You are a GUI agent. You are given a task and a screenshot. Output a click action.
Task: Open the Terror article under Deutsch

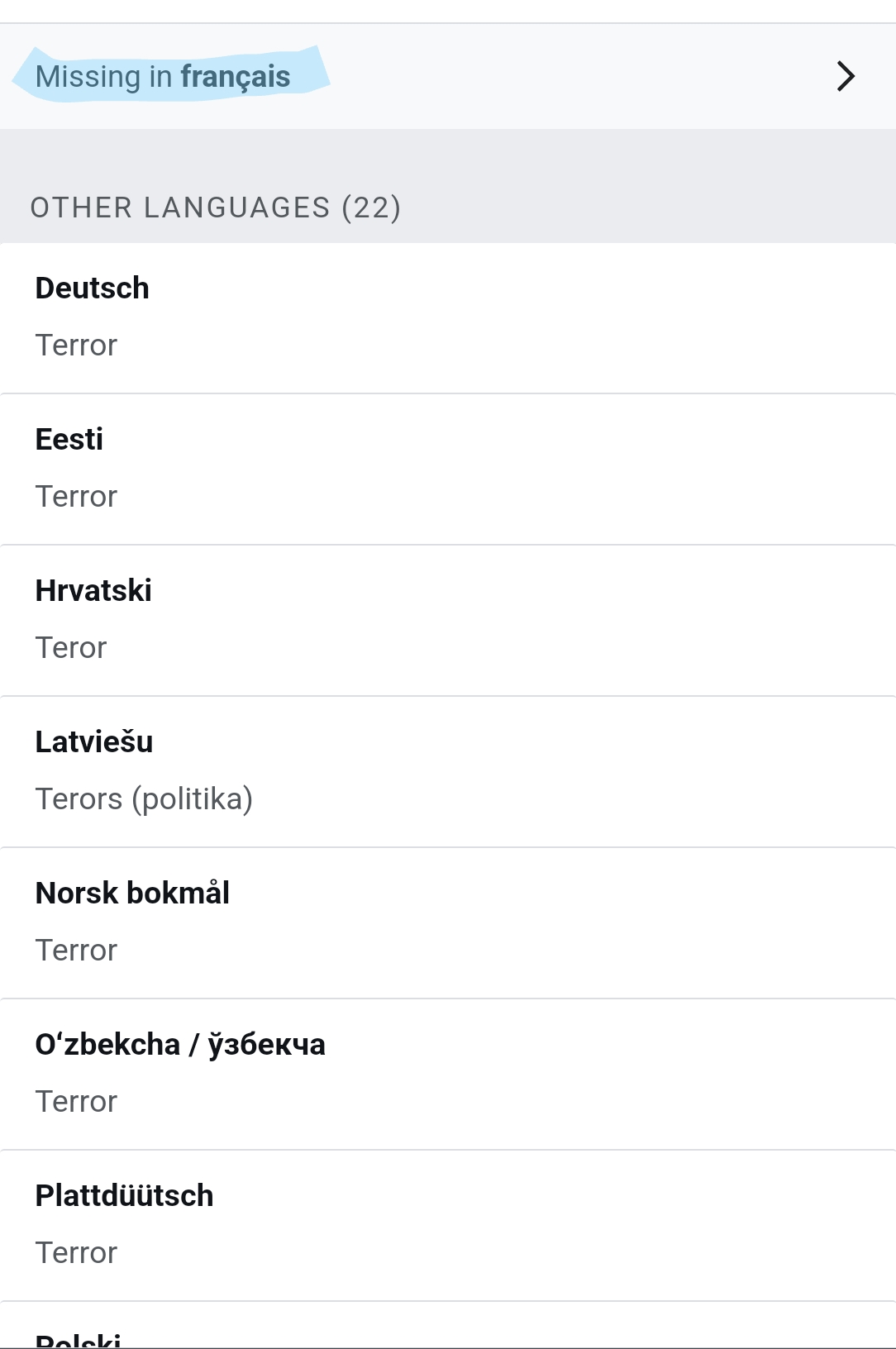point(76,346)
